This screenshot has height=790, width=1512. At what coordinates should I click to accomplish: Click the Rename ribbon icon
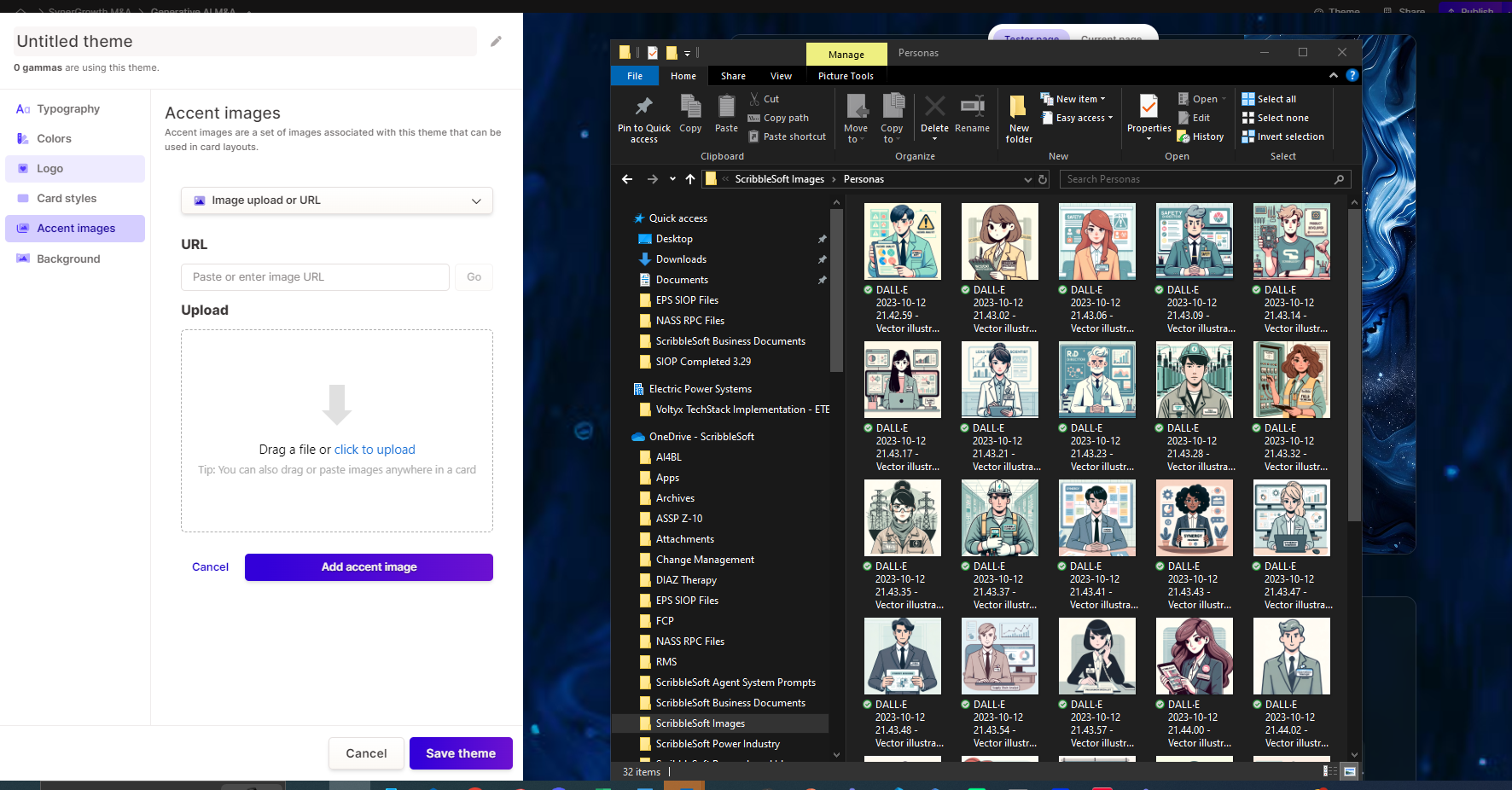[x=972, y=113]
